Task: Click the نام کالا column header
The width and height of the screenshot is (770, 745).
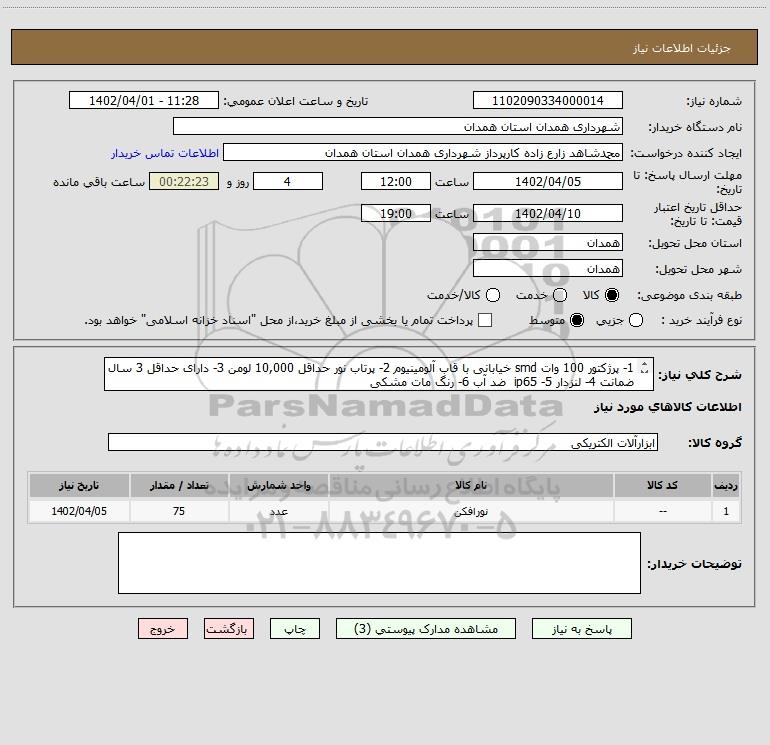Action: (471, 486)
